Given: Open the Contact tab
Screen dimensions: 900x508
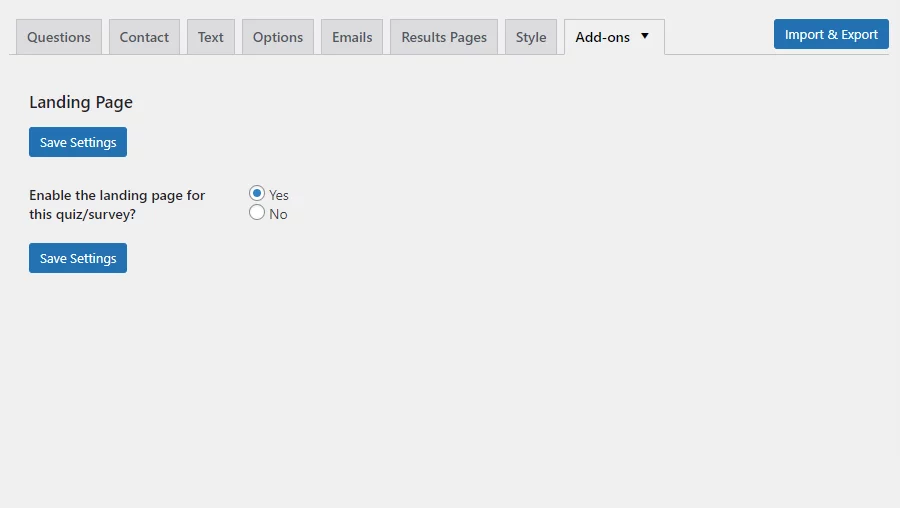Looking at the screenshot, I should click(x=144, y=37).
